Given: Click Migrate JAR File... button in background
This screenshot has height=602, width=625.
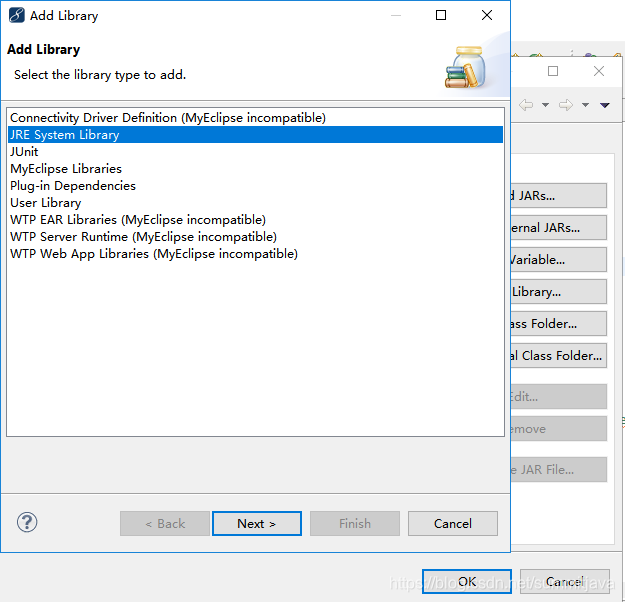Looking at the screenshot, I should [558, 470].
